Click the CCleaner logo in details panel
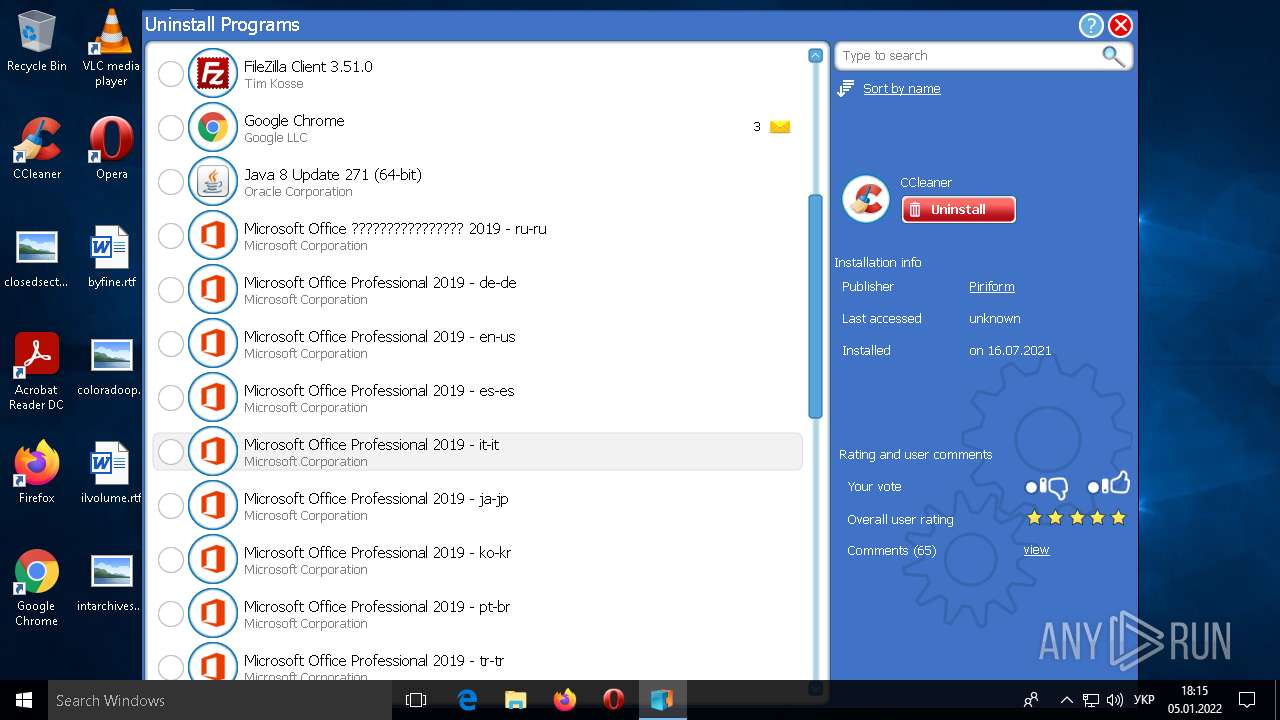Image resolution: width=1280 pixels, height=720 pixels. tap(866, 198)
